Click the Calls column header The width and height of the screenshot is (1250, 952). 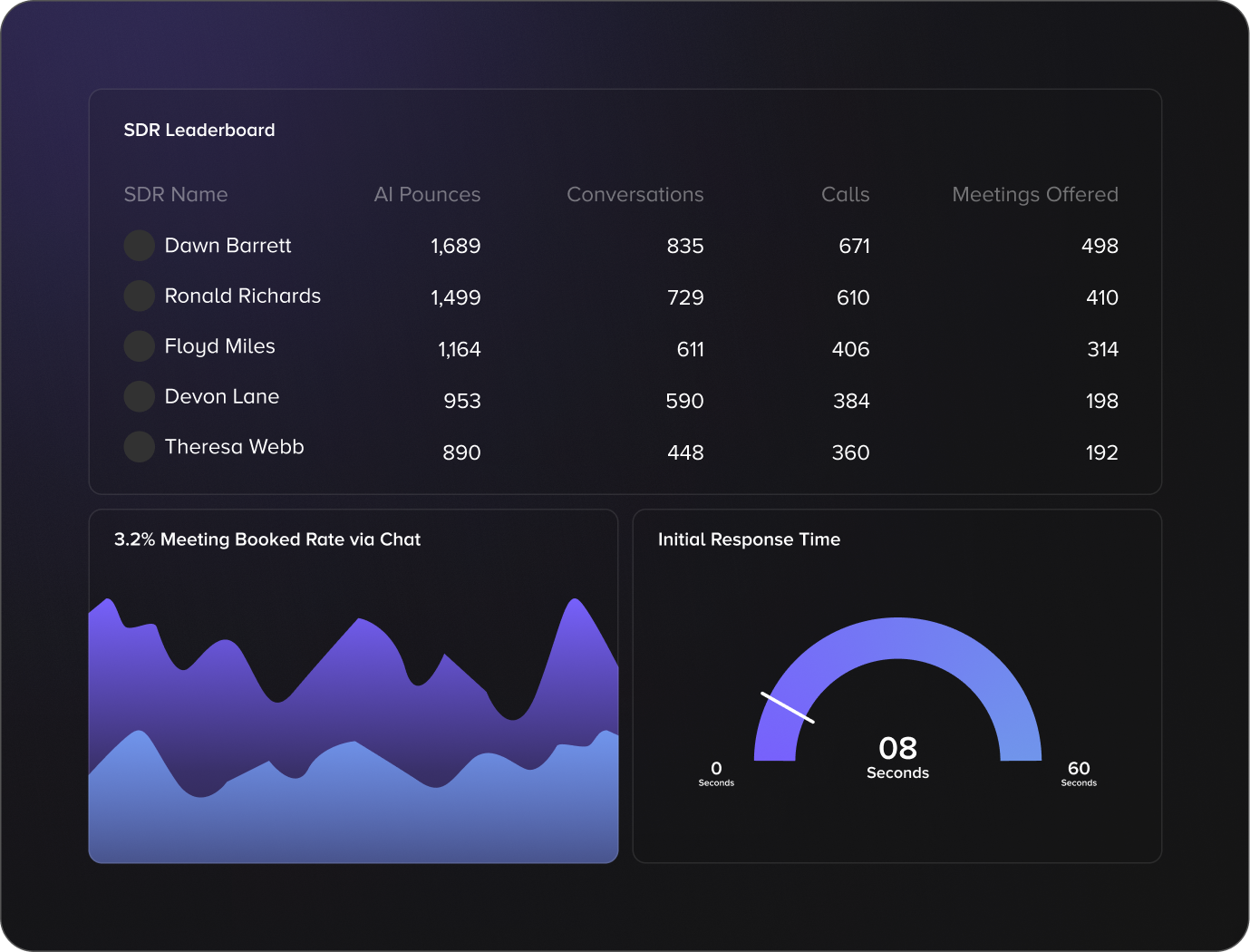point(845,195)
